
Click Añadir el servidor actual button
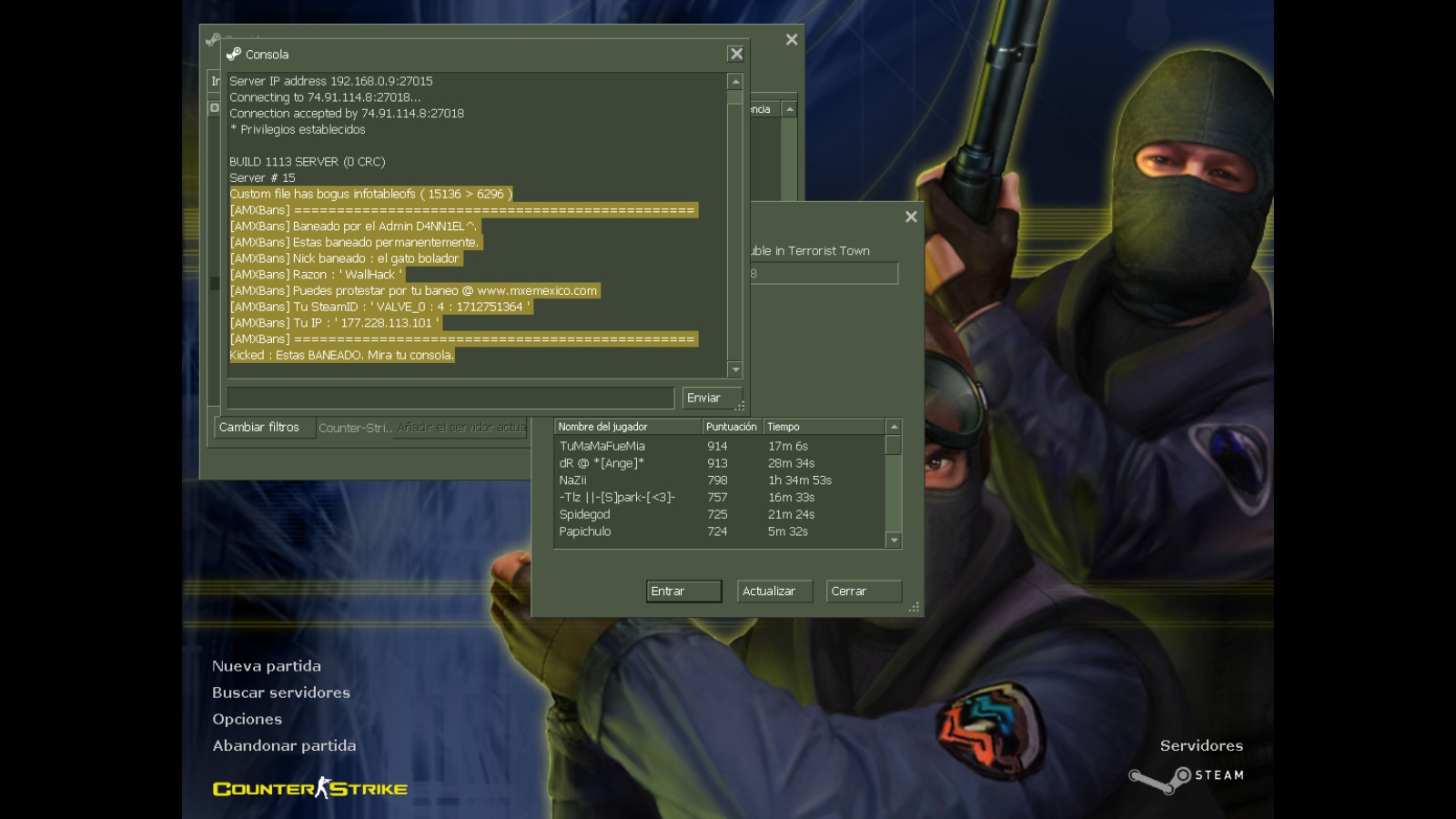pos(461,427)
